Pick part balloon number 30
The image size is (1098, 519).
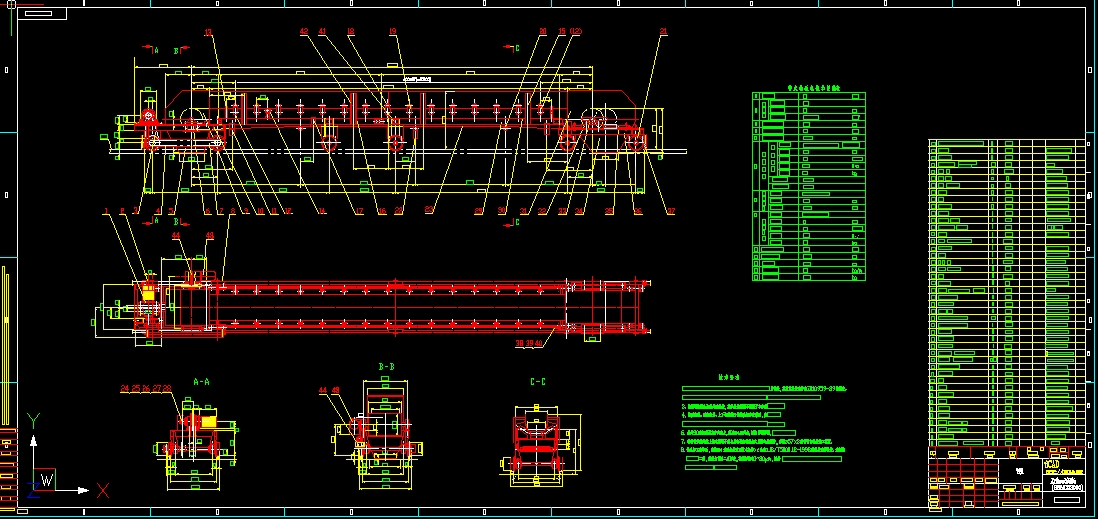click(x=502, y=212)
